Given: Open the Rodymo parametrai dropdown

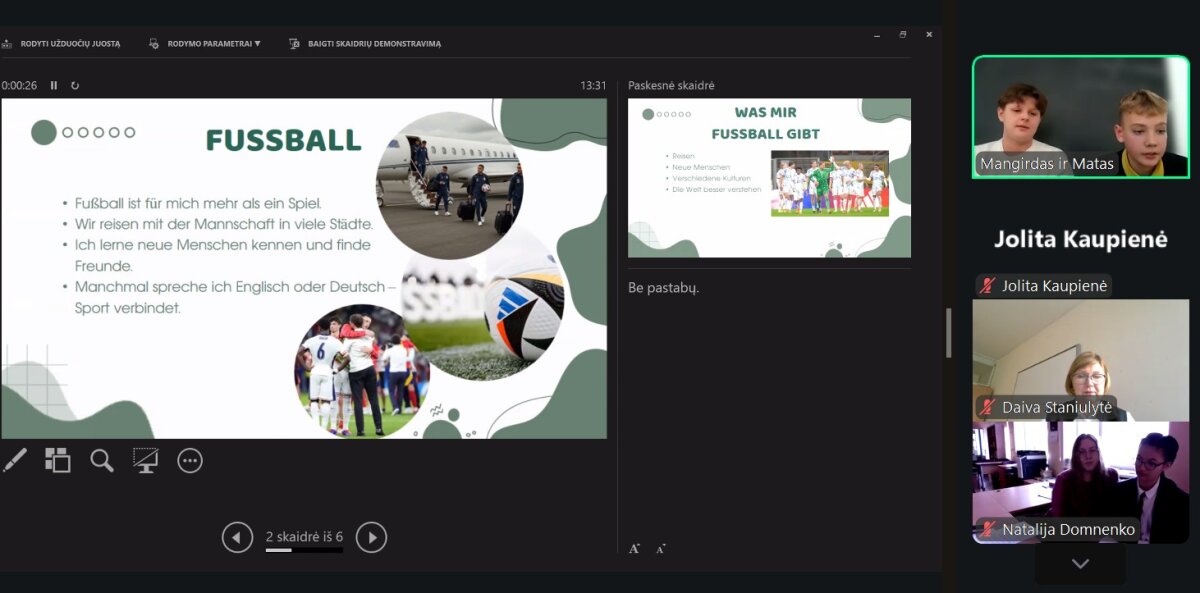Looking at the screenshot, I should point(213,44).
